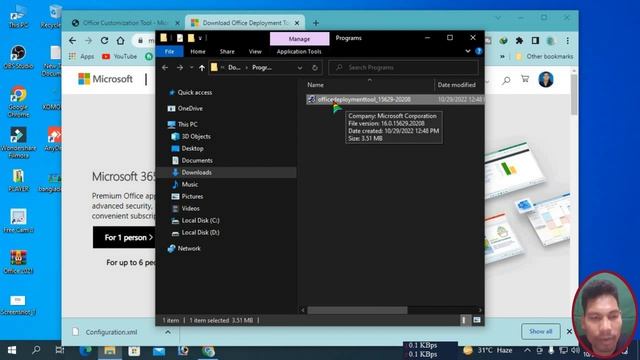Open Documents in navigation pane
This screenshot has width=640, height=360.
[197, 160]
